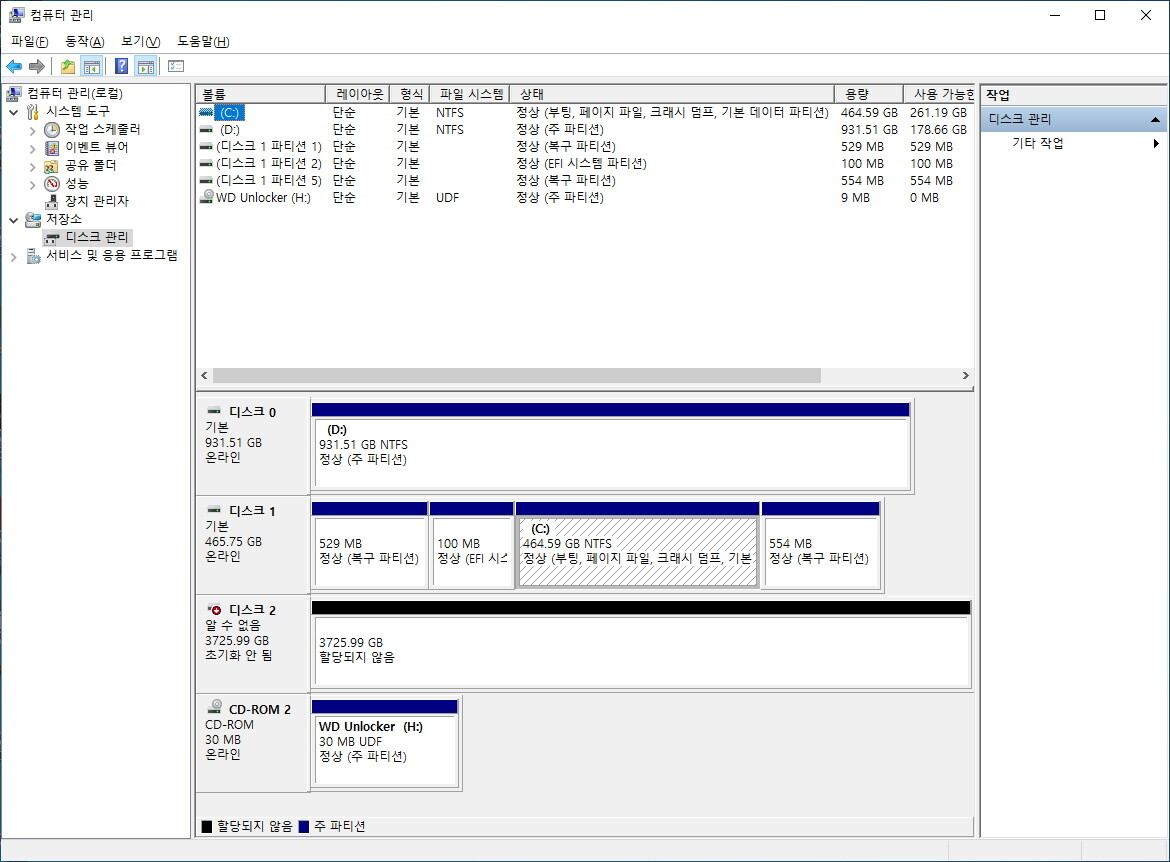Open the 기타 작업 submenu arrow
The width and height of the screenshot is (1170, 862).
(1156, 143)
